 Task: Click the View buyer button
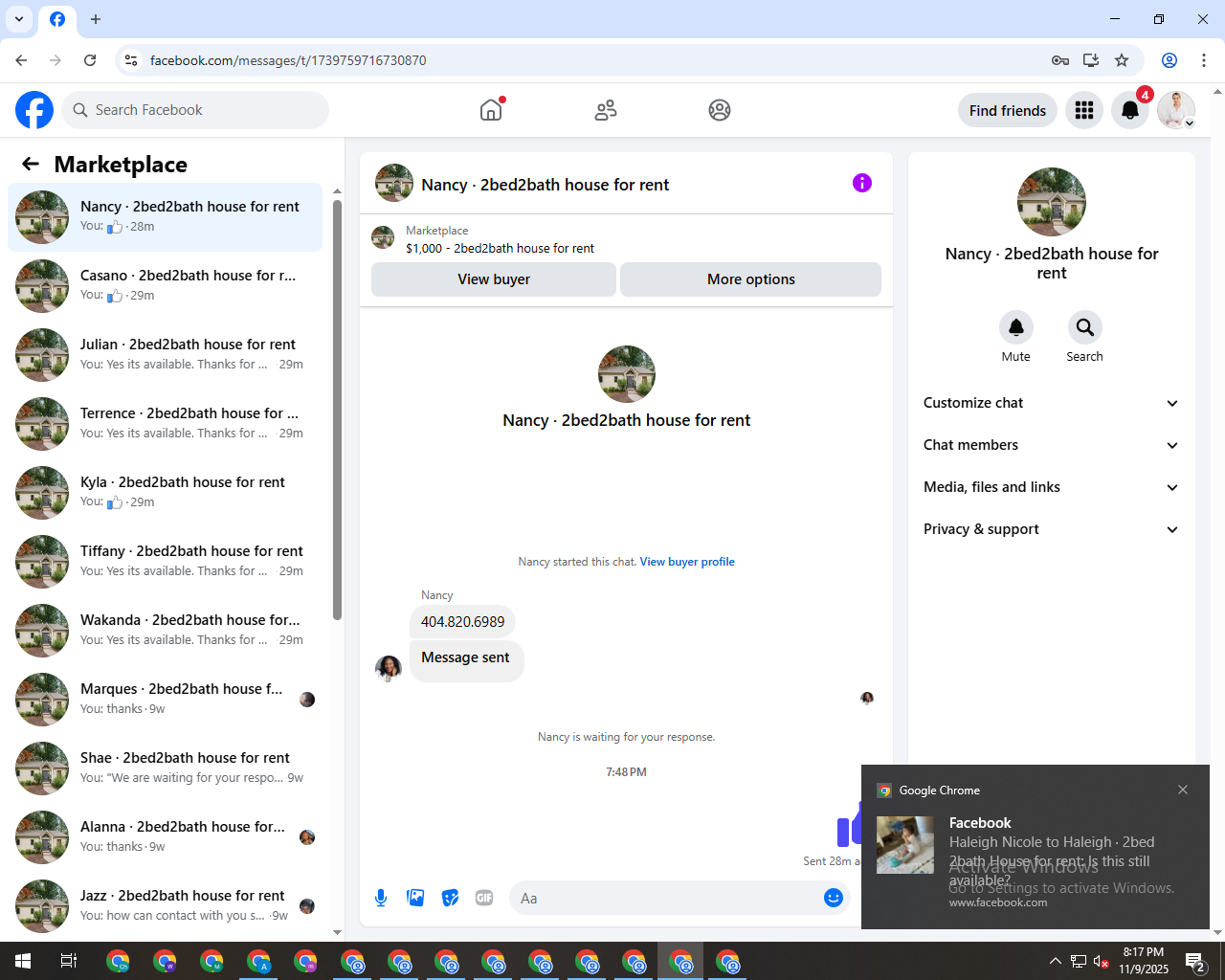click(x=494, y=279)
